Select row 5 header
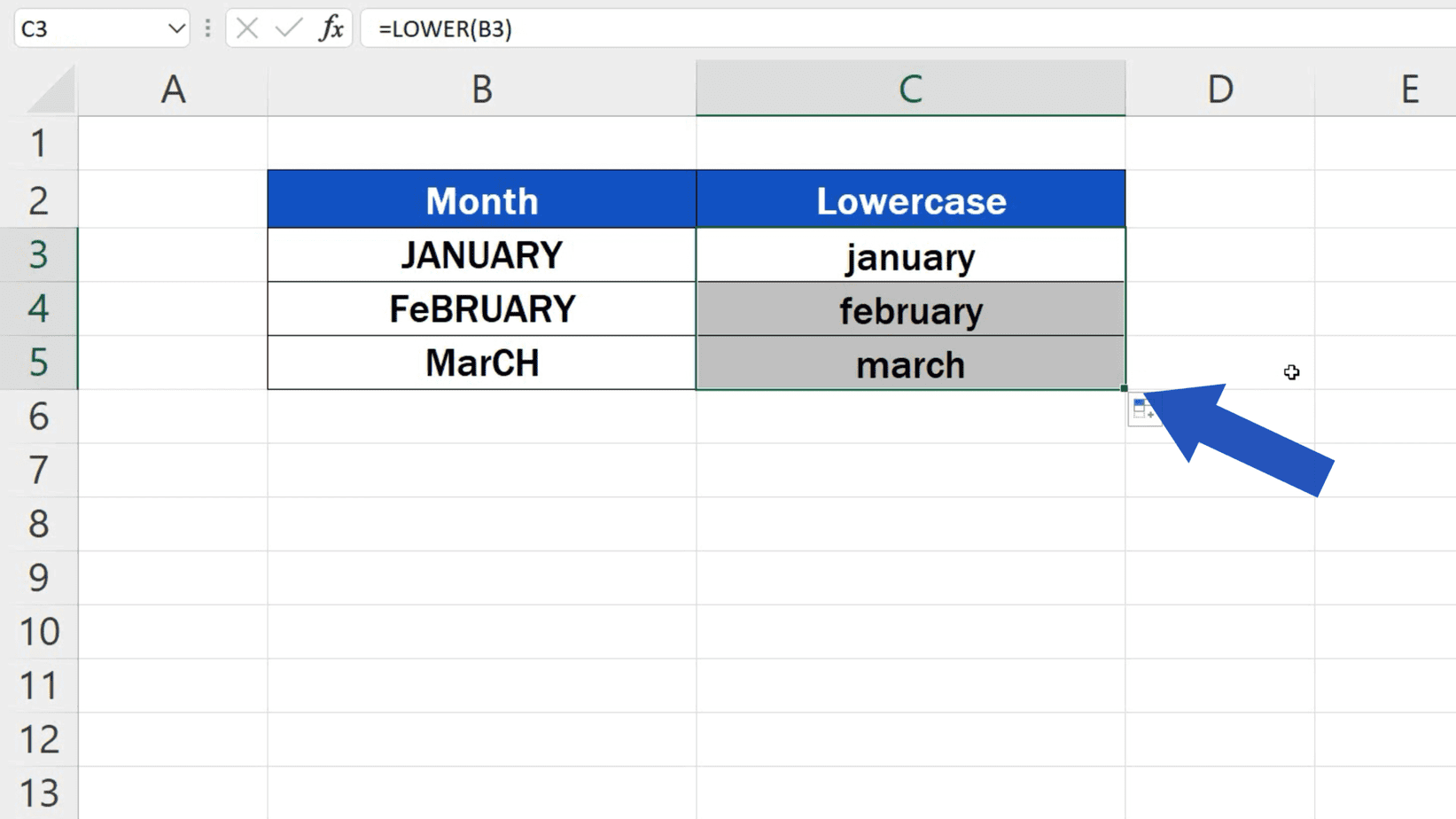The width and height of the screenshot is (1456, 819). click(x=39, y=363)
